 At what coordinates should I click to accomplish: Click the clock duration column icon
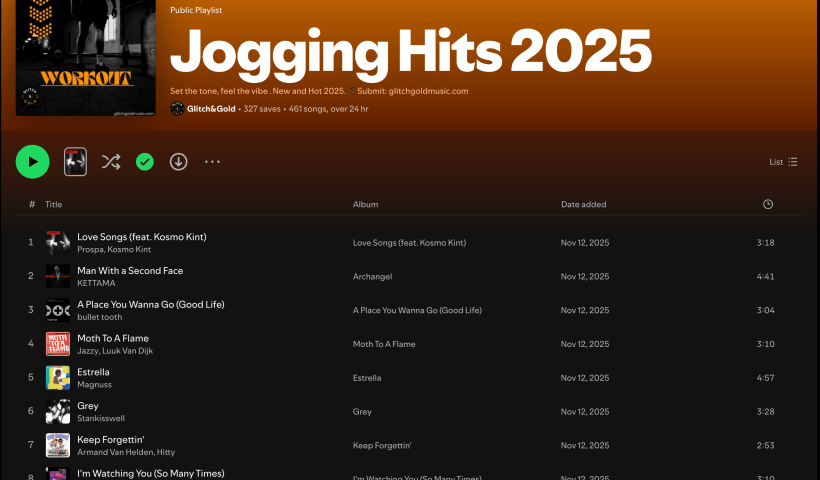click(x=767, y=204)
